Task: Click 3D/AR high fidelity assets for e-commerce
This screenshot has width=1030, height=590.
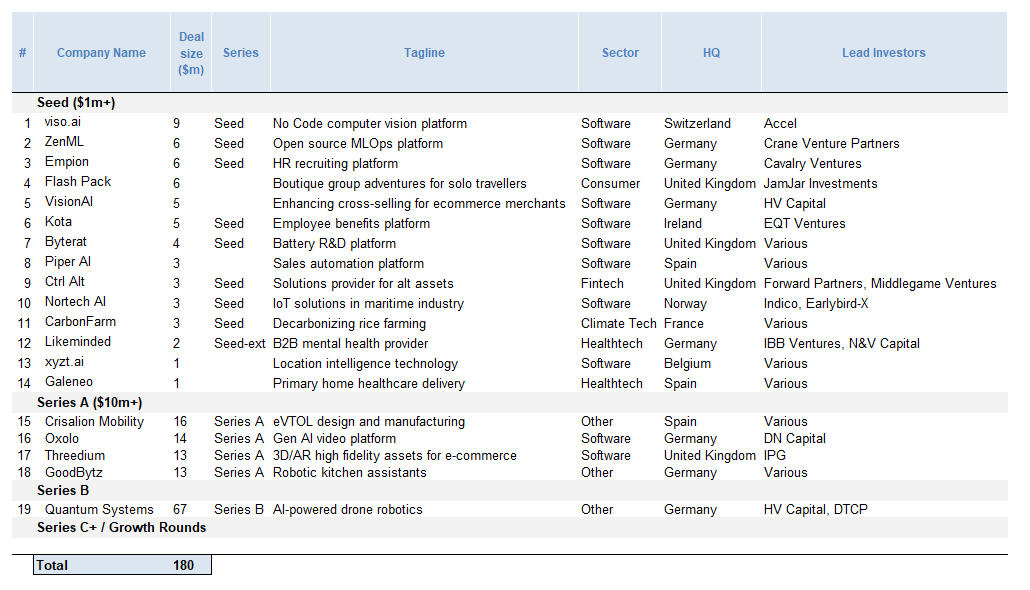Action: (x=395, y=455)
